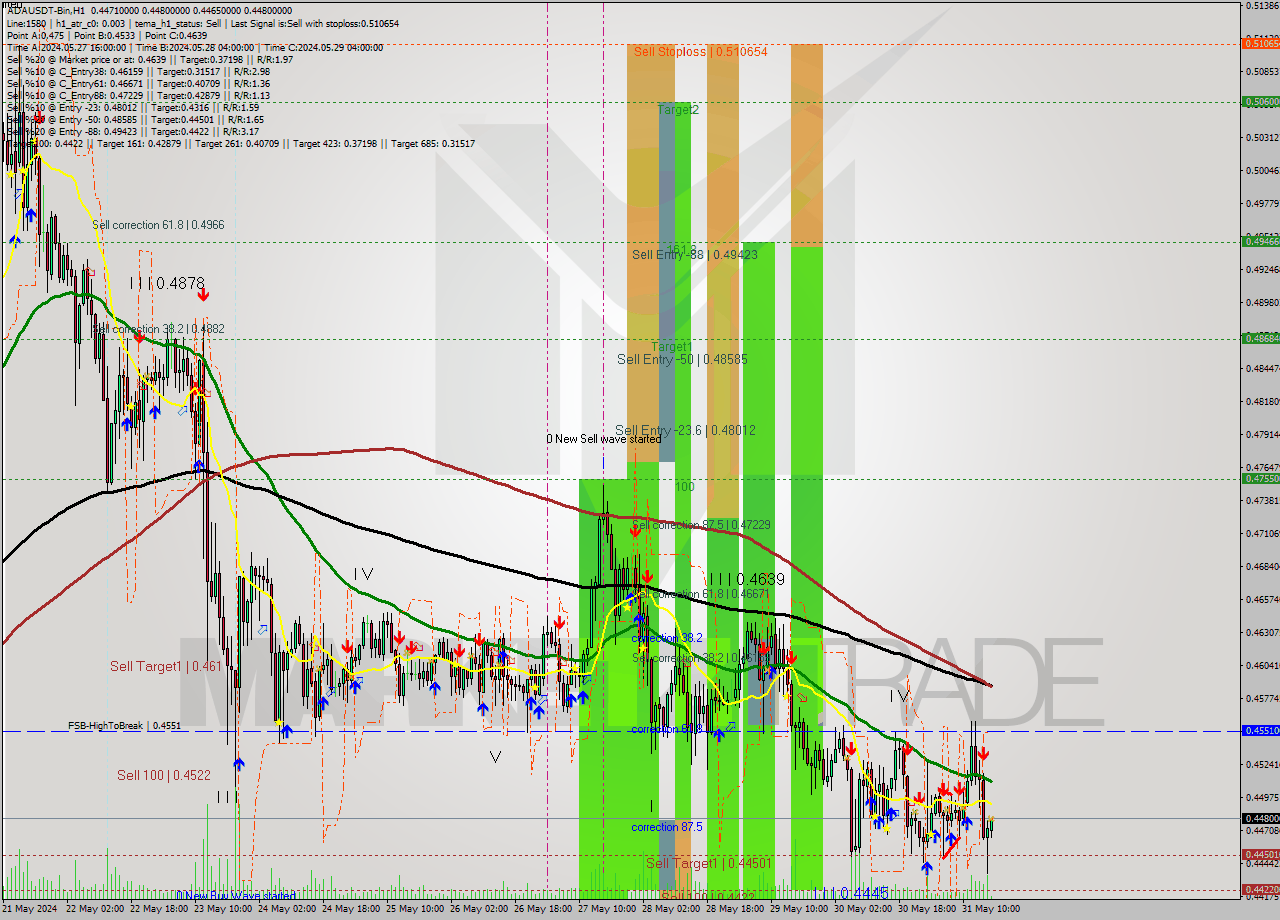
Task: Click the 'correction 87.5' blue label
Action: 667,827
